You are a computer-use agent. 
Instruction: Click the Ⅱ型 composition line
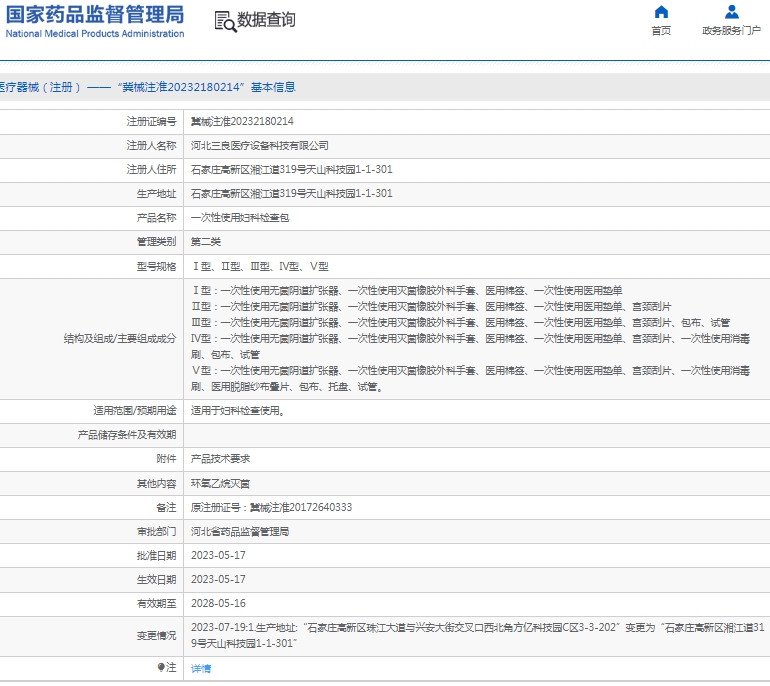coord(431,306)
